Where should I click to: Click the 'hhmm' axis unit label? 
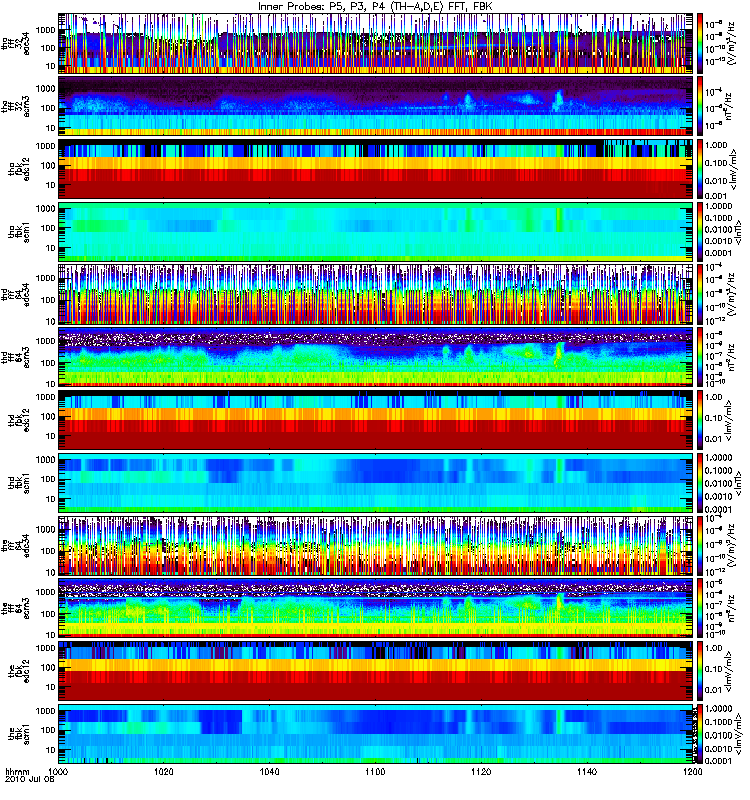point(17,772)
